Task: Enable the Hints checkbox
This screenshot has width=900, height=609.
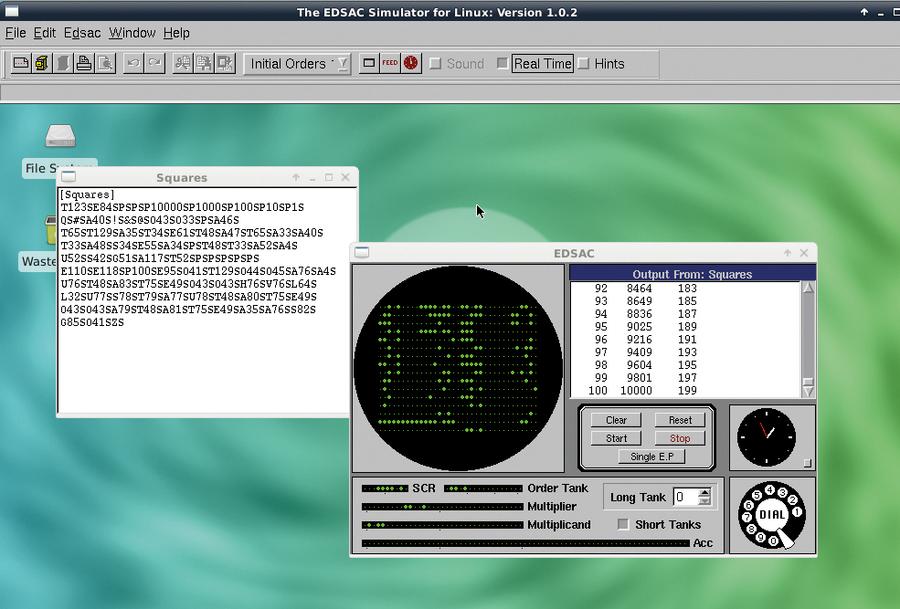Action: point(583,64)
